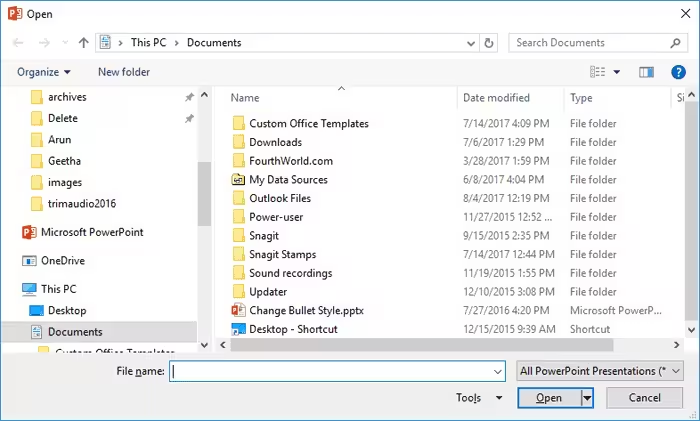Viewport: 700px width, 421px height.
Task: Open the Organize menu
Action: click(x=43, y=72)
